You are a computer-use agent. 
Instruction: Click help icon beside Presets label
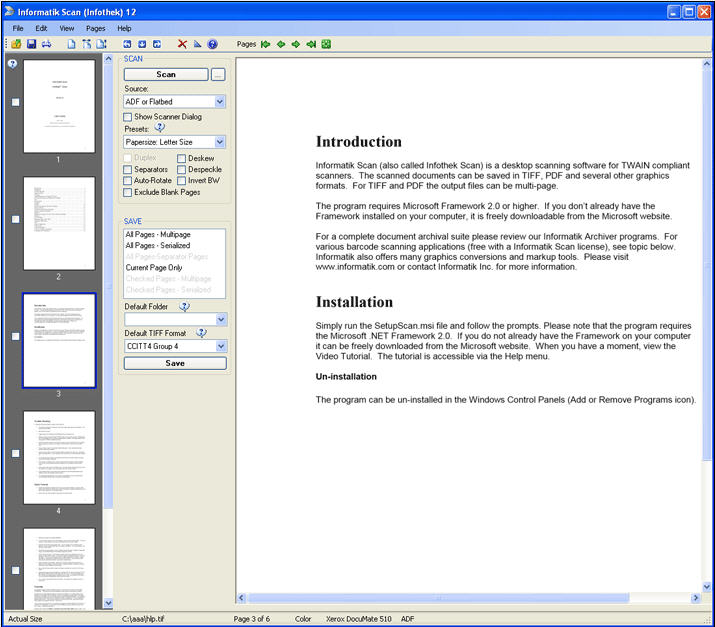(159, 128)
